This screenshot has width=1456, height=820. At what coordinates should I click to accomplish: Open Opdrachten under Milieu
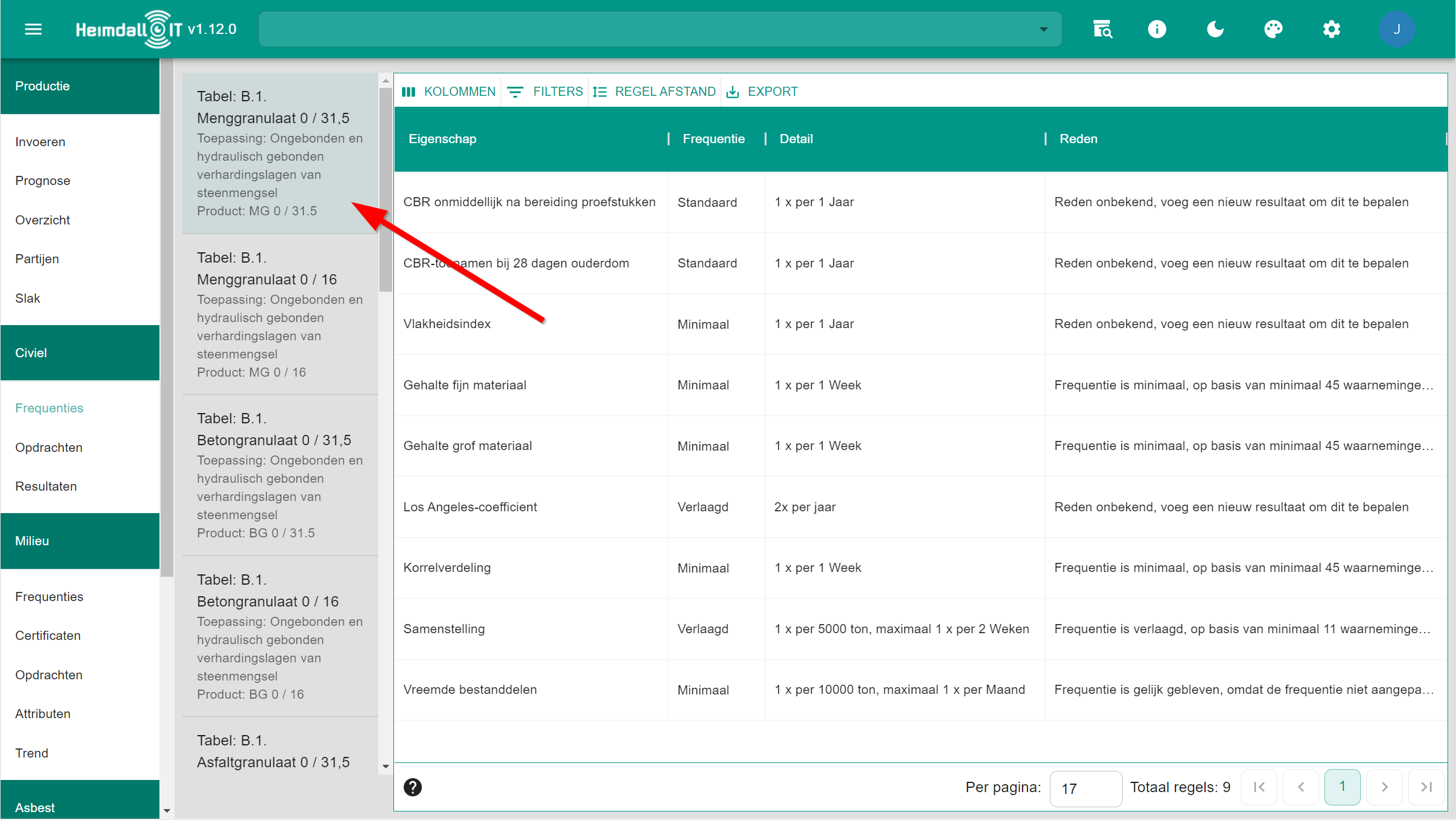[x=80, y=675]
